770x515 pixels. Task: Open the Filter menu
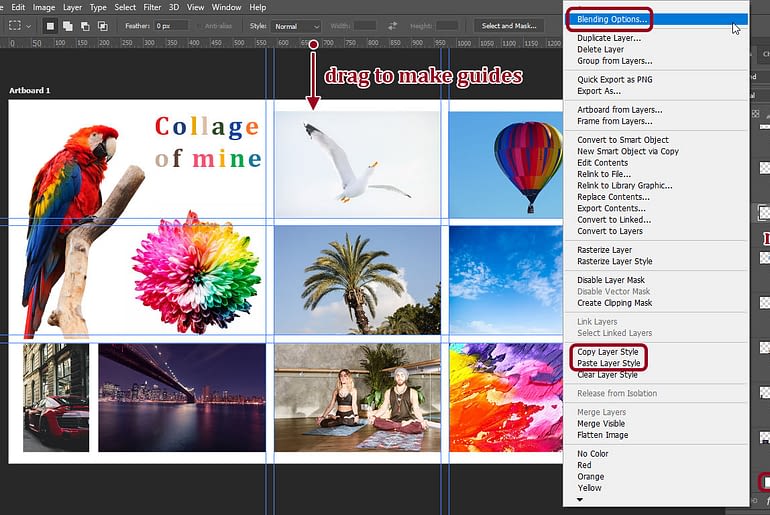tap(152, 7)
